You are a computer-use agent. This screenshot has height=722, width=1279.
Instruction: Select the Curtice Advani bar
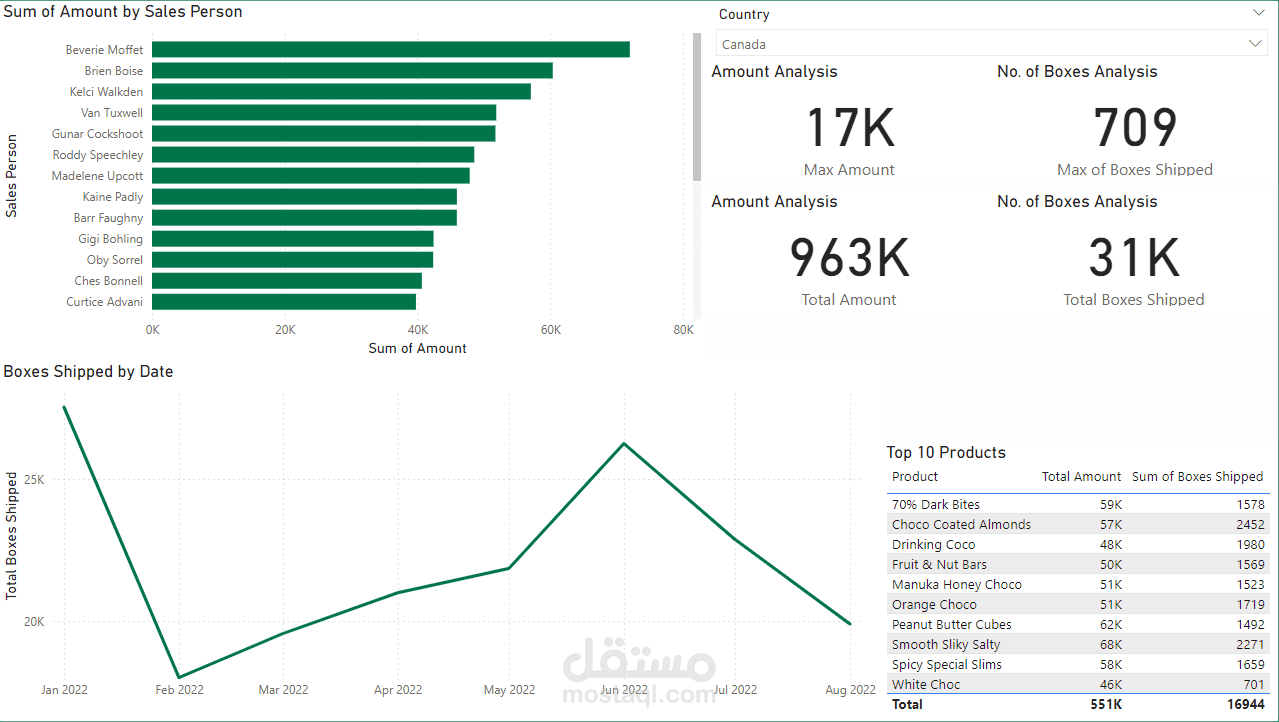284,302
